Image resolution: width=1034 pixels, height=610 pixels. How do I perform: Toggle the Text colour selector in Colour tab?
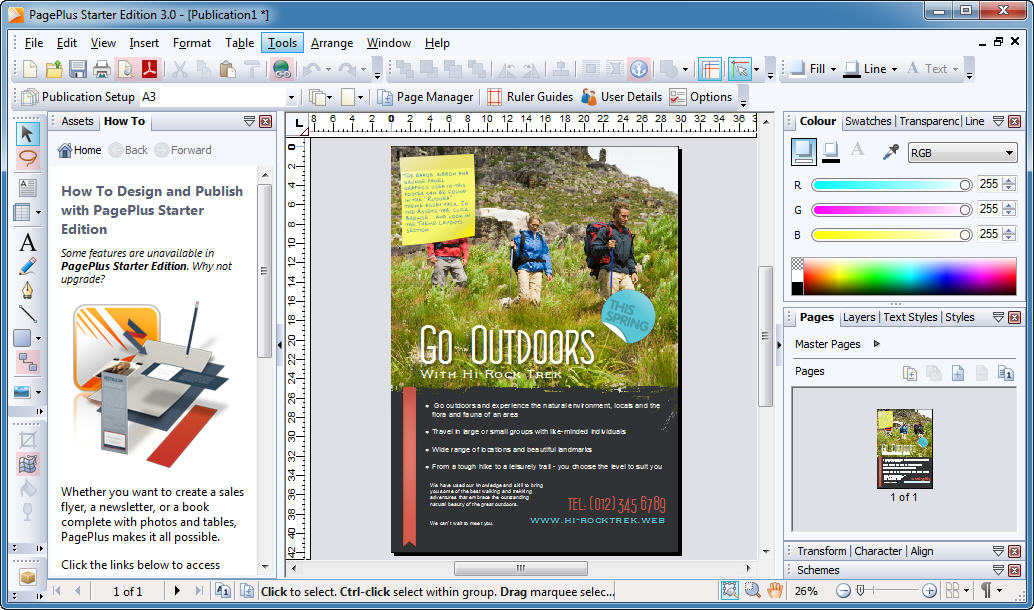[x=857, y=149]
